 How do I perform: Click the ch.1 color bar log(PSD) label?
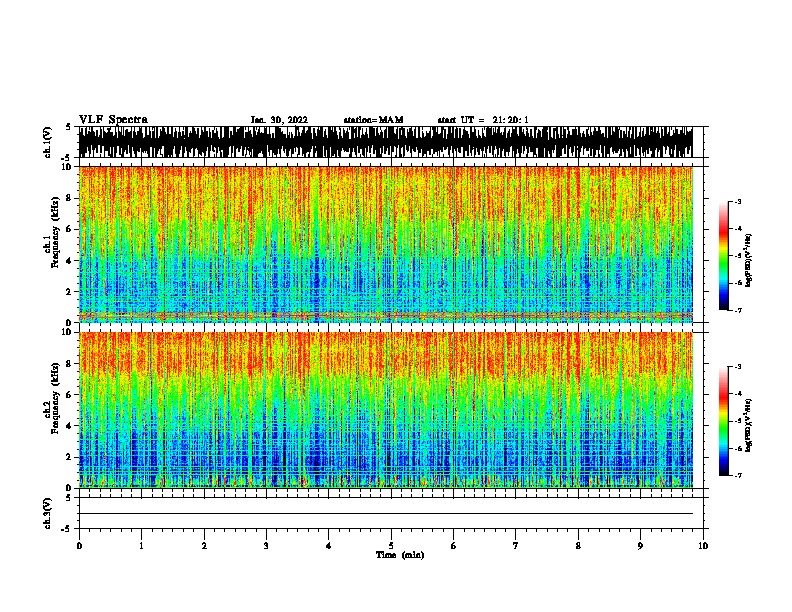(748, 260)
